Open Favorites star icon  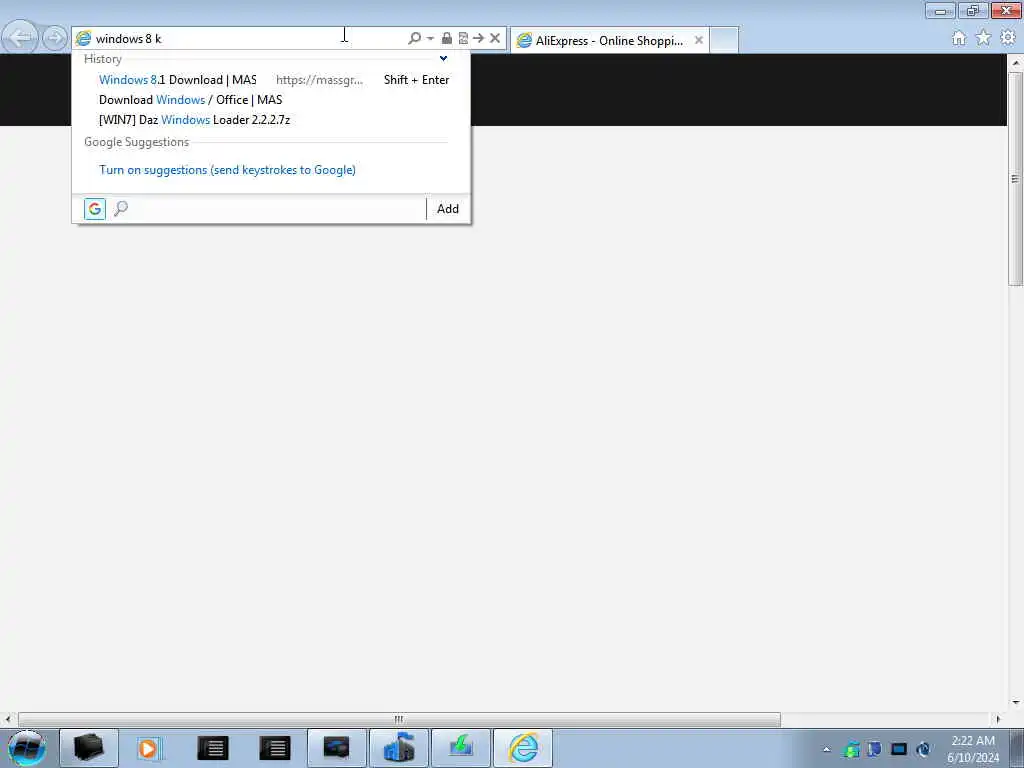tap(983, 39)
